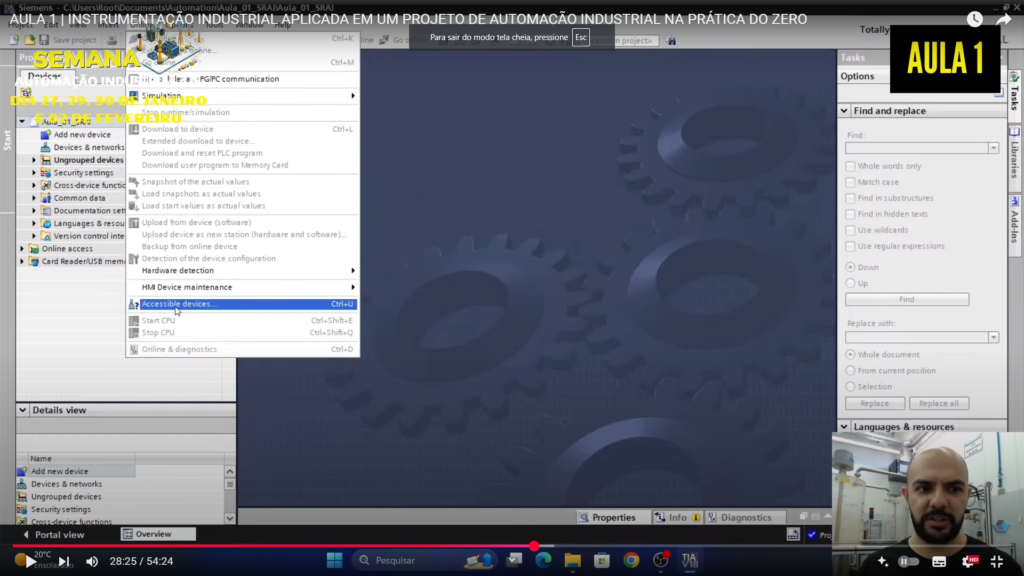Viewport: 1024px width, 576px height.
Task: Launch Microsoft Edge from the taskbar
Action: click(543, 560)
